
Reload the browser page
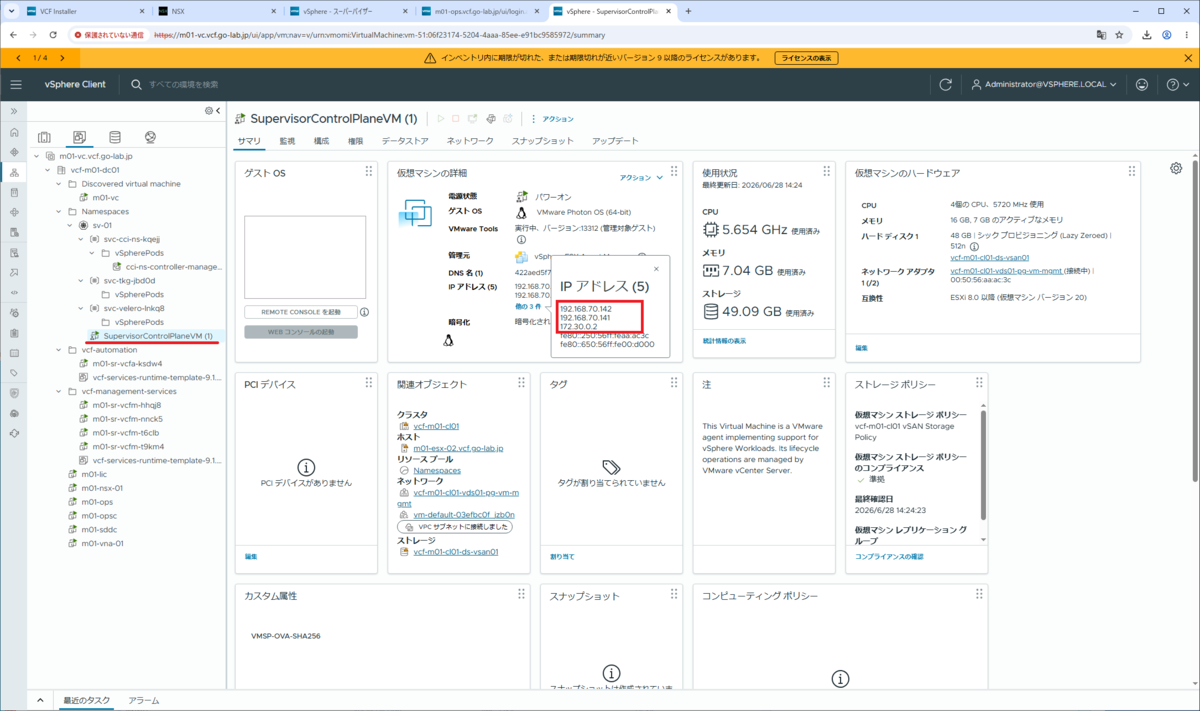tap(53, 34)
